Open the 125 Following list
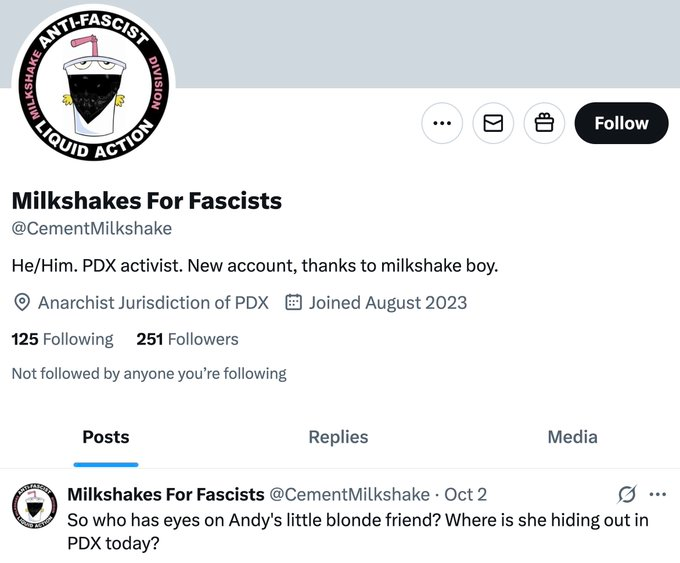Screen dimensions: 680x563 click(62, 339)
